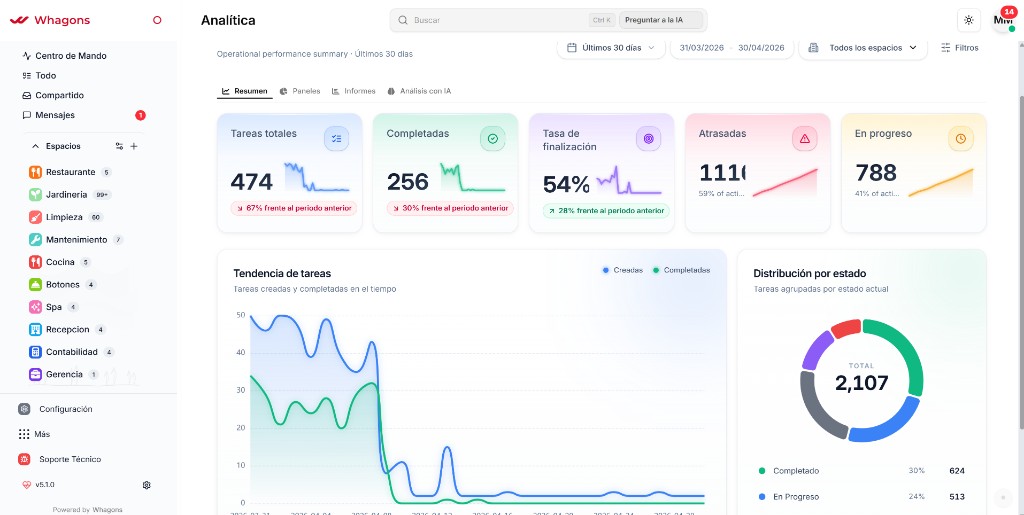Click the 788 En progreso value
Image resolution: width=1024 pixels, height=515 pixels.
(x=876, y=173)
